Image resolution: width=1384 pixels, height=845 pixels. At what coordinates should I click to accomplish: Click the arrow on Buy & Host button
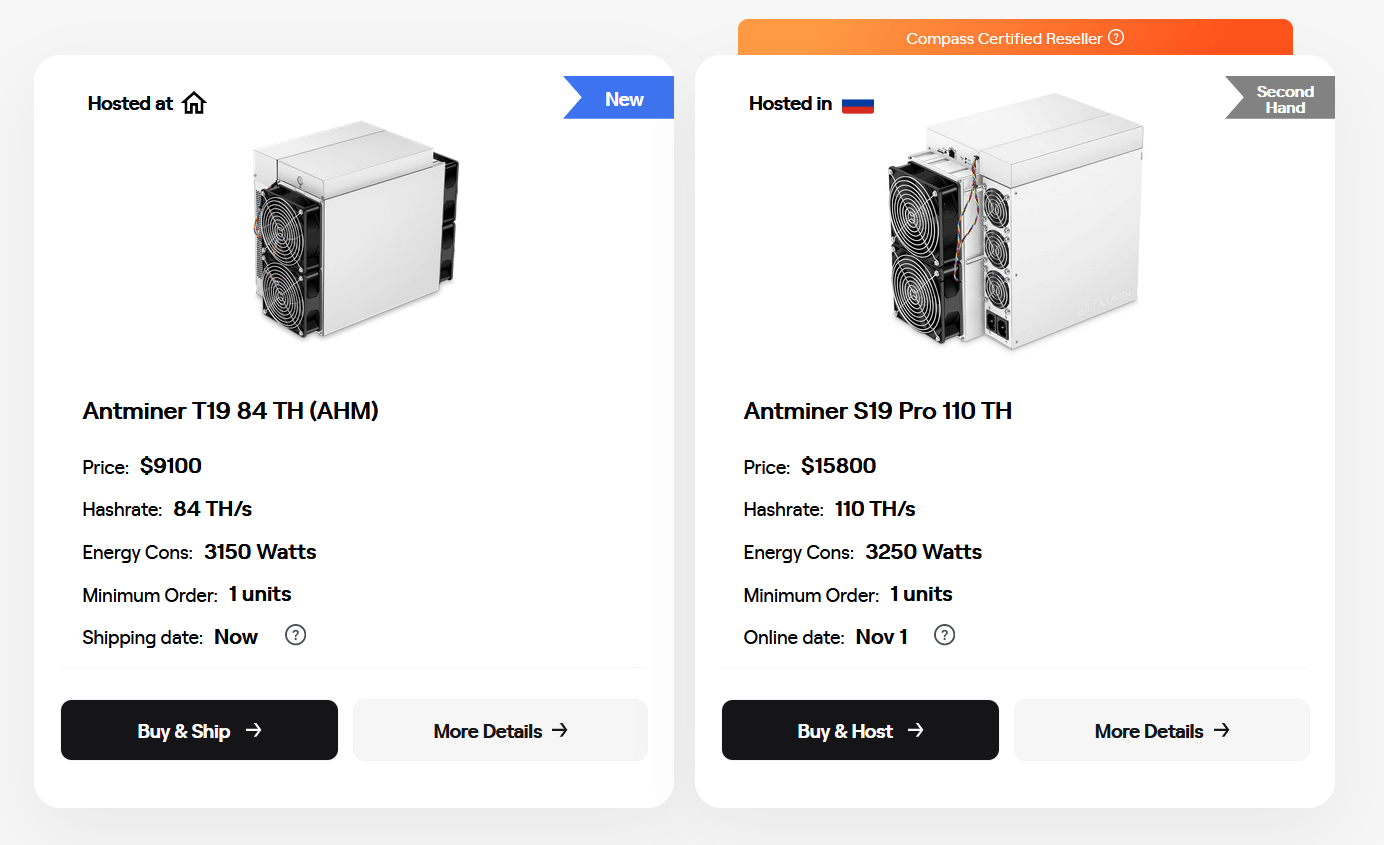pyautogui.click(x=915, y=730)
